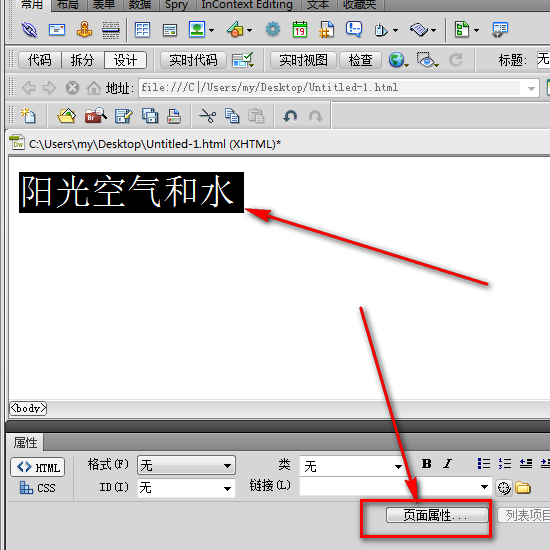Click the browser forward arrow icon
Screen dimensions: 550x550
pyautogui.click(x=49, y=88)
